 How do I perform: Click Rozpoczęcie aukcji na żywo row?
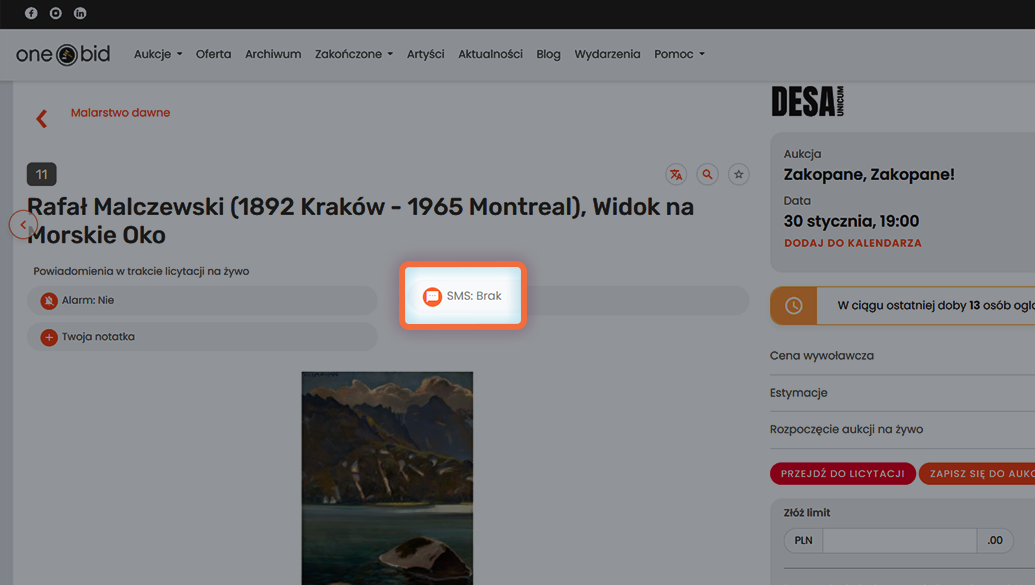[x=902, y=429]
